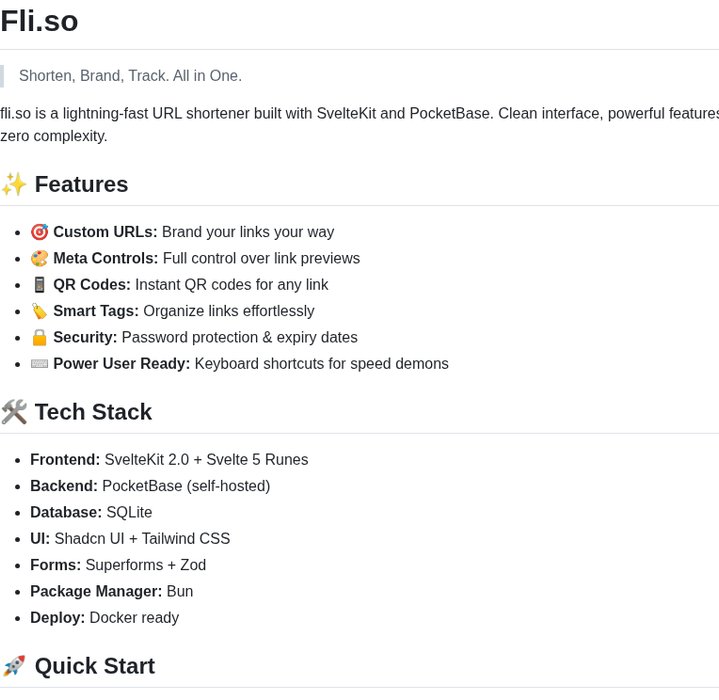The height and width of the screenshot is (700, 719).
Task: Click the phone emoji before QR Codes
Action: coord(39,285)
